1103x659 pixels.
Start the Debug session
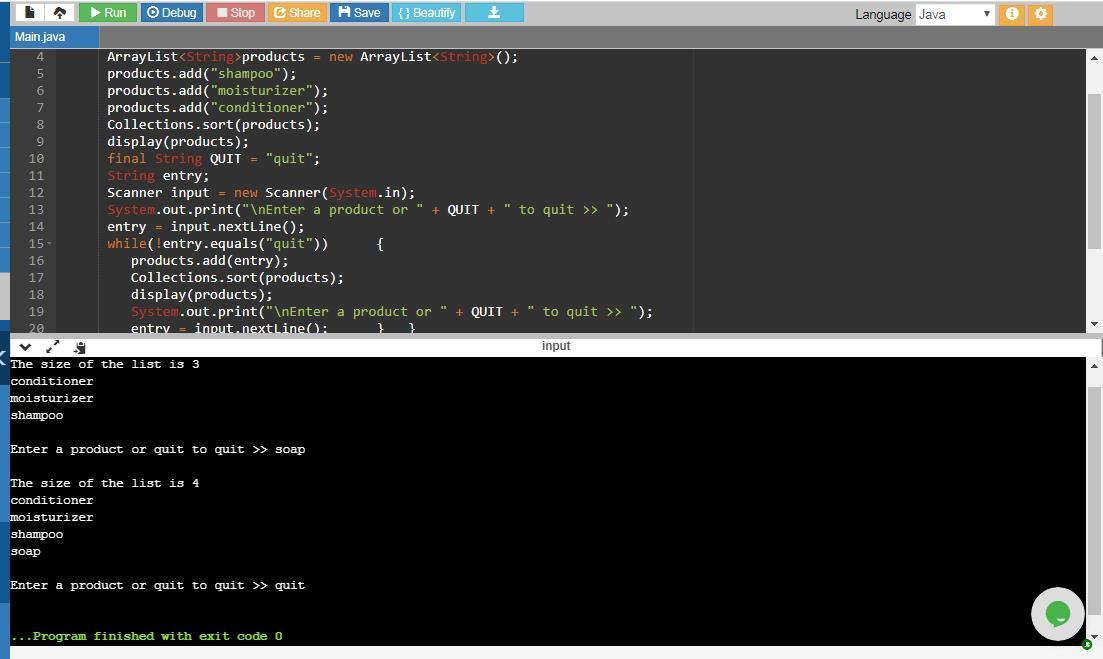tap(172, 13)
